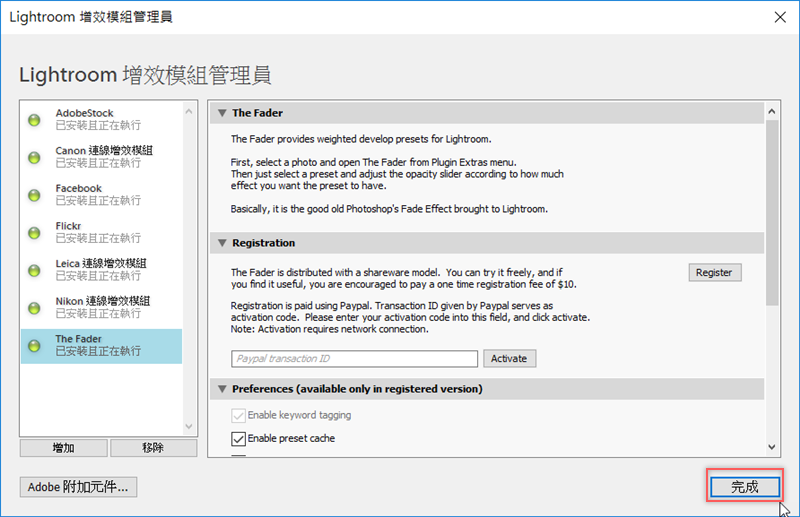The height and width of the screenshot is (517, 800).
Task: Click into the Paypal transaction ID field
Action: pos(354,358)
